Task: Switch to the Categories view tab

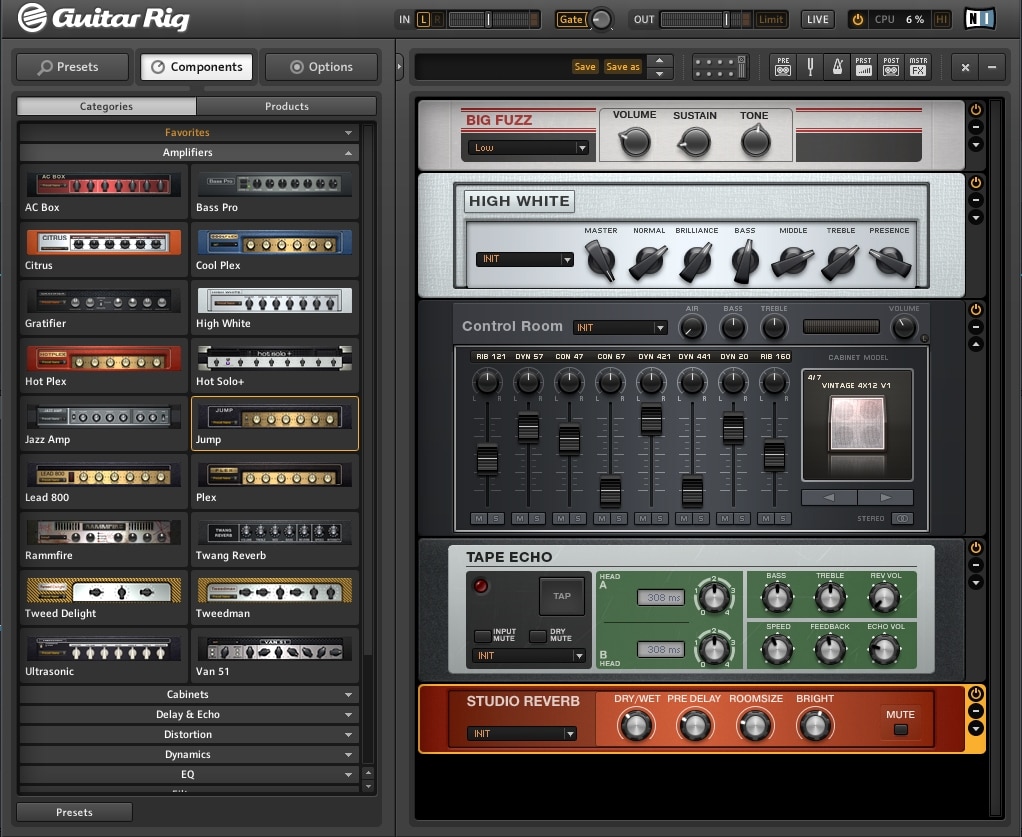Action: pos(106,106)
